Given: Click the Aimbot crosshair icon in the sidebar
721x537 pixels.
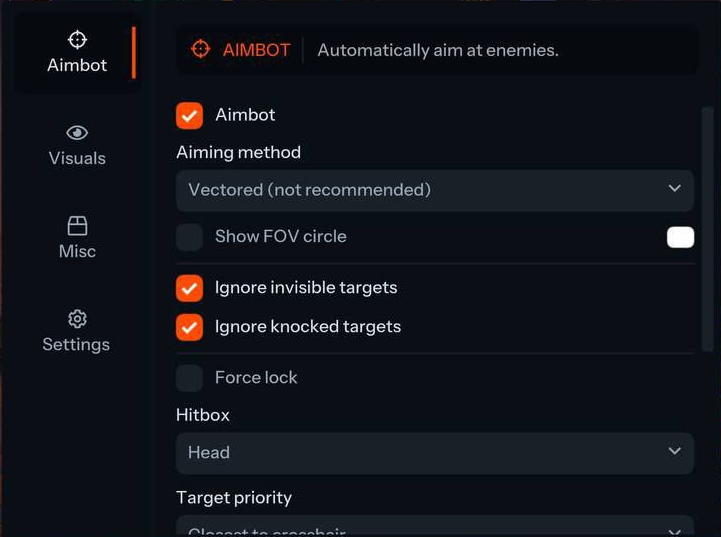Looking at the screenshot, I should (77, 40).
